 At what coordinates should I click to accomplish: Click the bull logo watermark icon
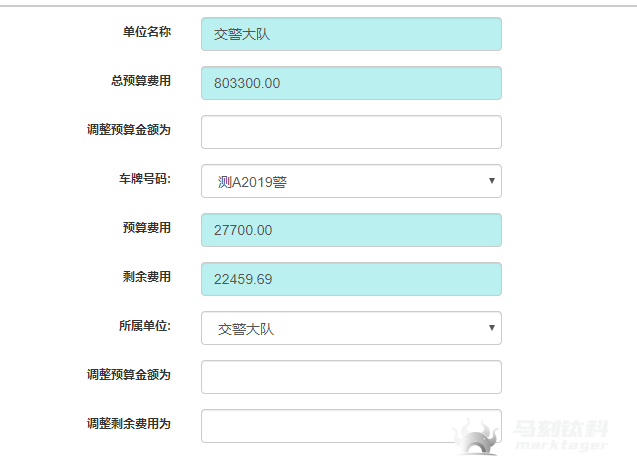(x=476, y=436)
